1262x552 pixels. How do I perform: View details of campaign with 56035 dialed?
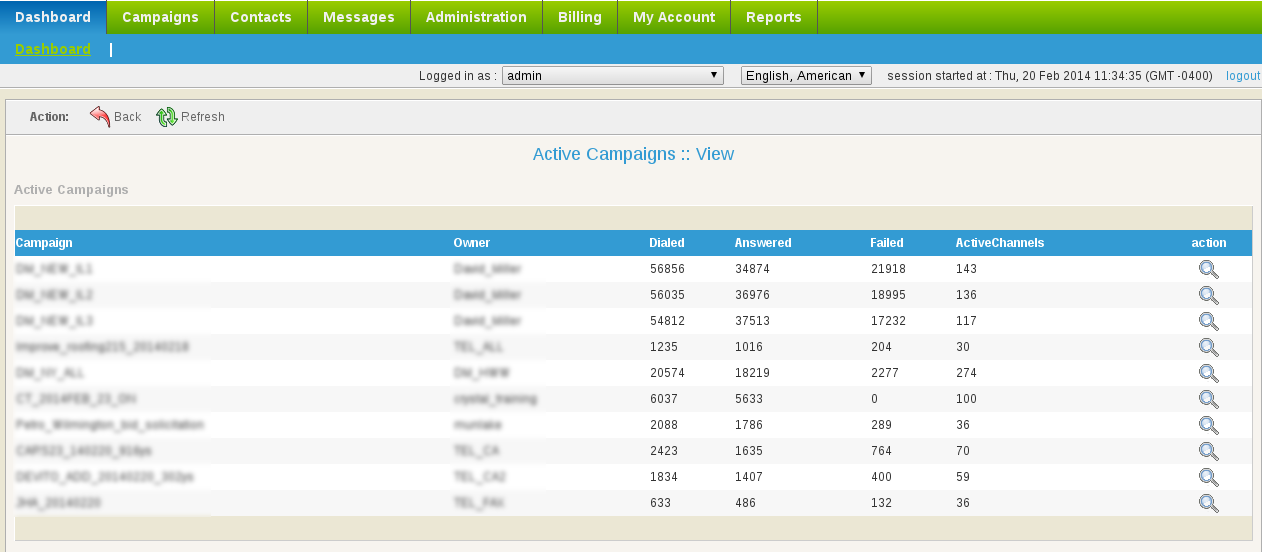coord(1208,295)
